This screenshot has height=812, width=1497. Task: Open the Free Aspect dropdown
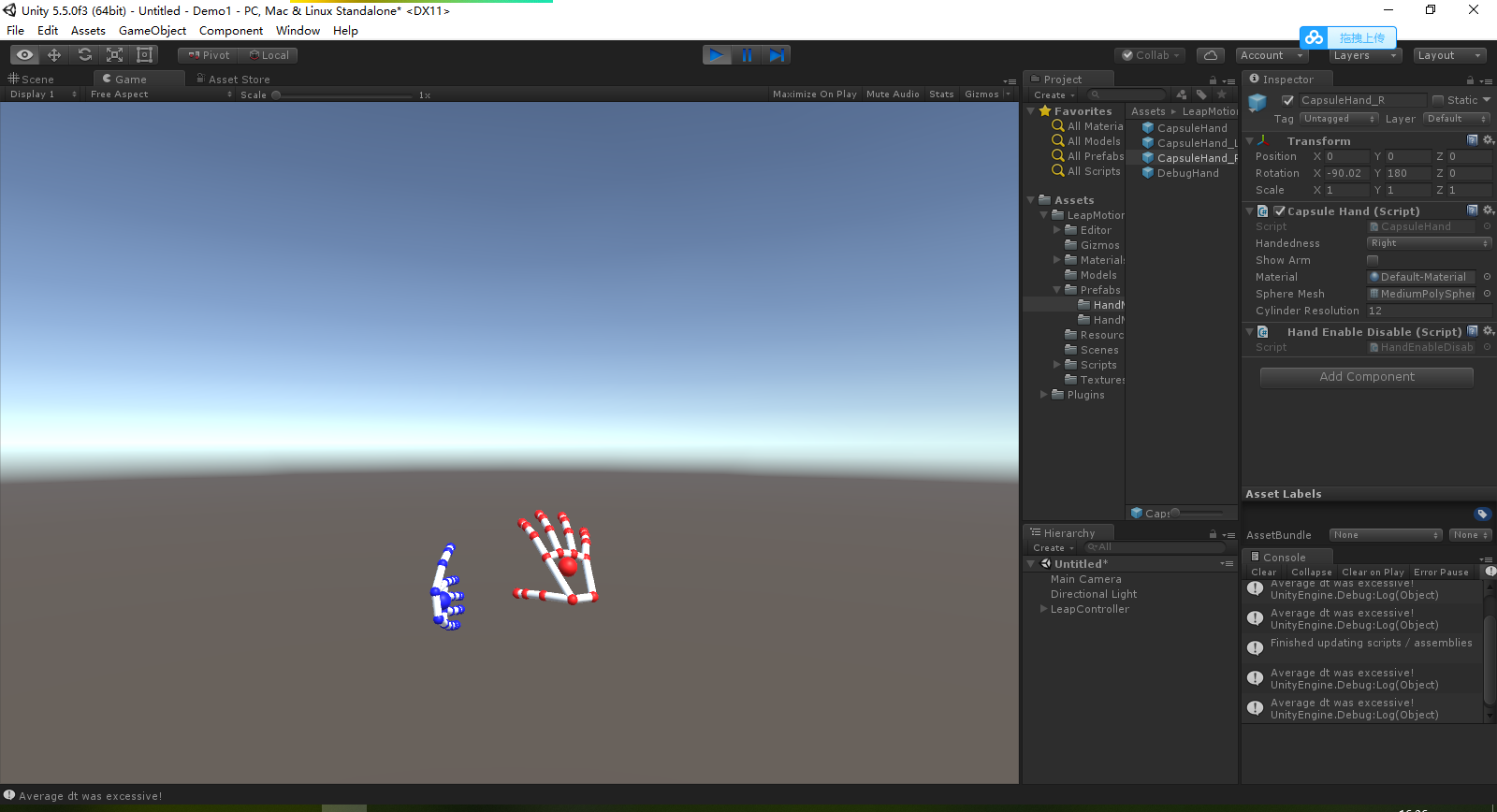point(160,94)
